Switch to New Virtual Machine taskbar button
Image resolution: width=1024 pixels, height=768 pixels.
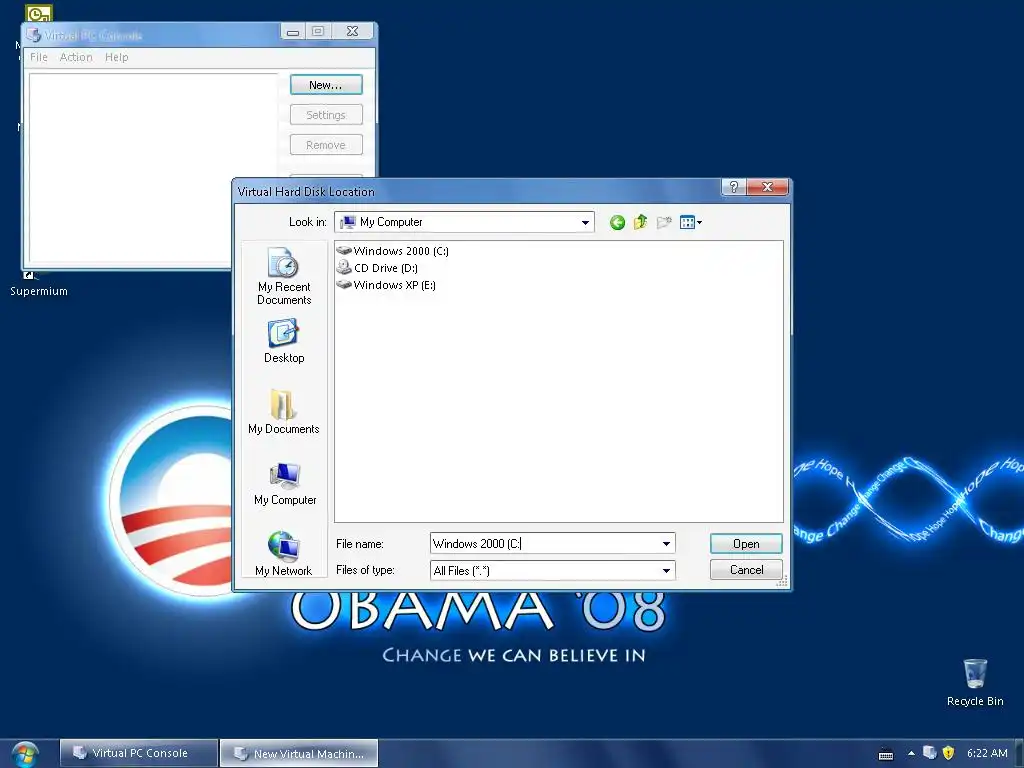point(299,753)
